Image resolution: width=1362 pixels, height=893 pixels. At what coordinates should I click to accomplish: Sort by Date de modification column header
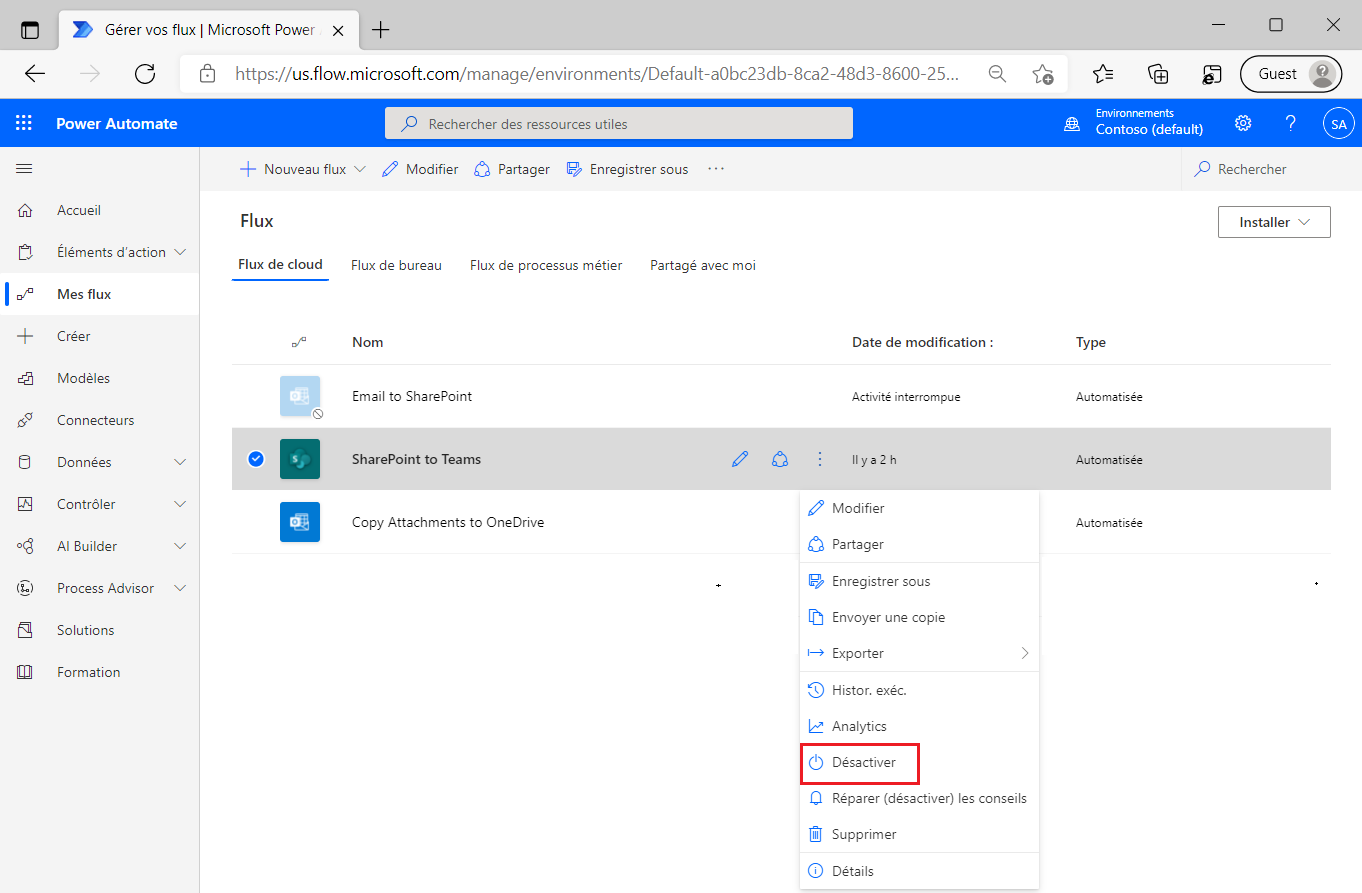pos(922,342)
